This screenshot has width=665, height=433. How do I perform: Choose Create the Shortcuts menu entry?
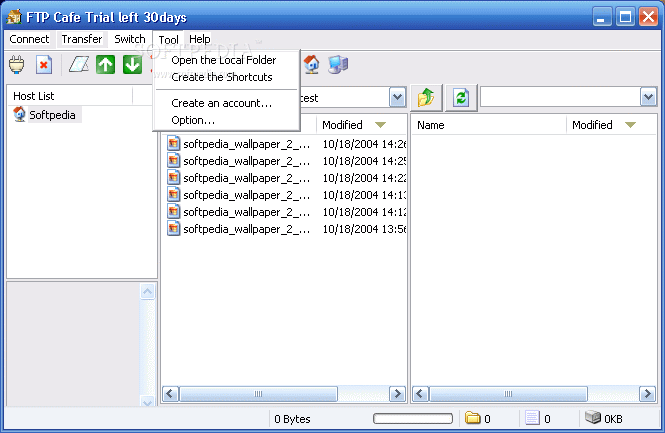pos(227,77)
